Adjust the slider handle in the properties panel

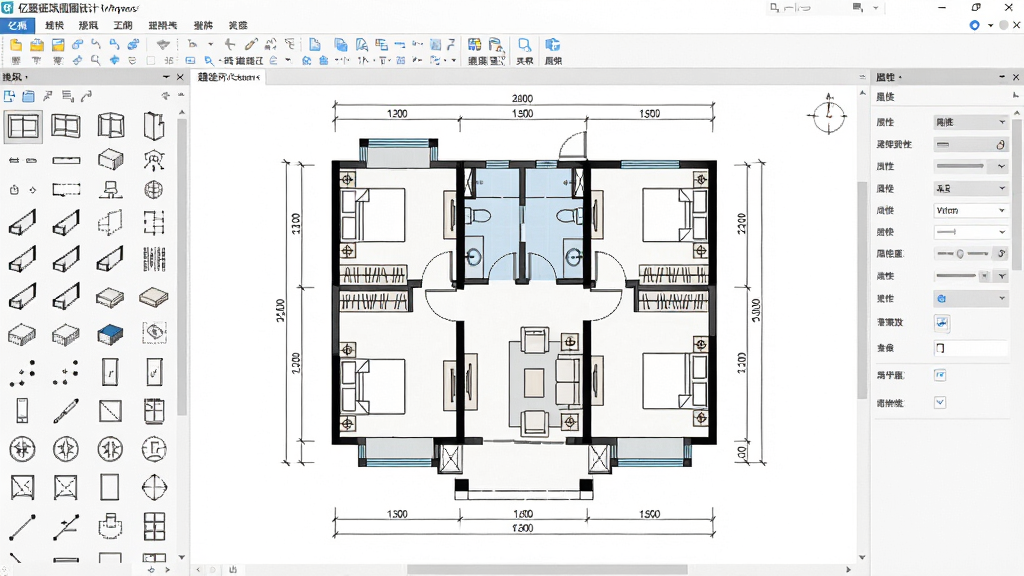[960, 253]
